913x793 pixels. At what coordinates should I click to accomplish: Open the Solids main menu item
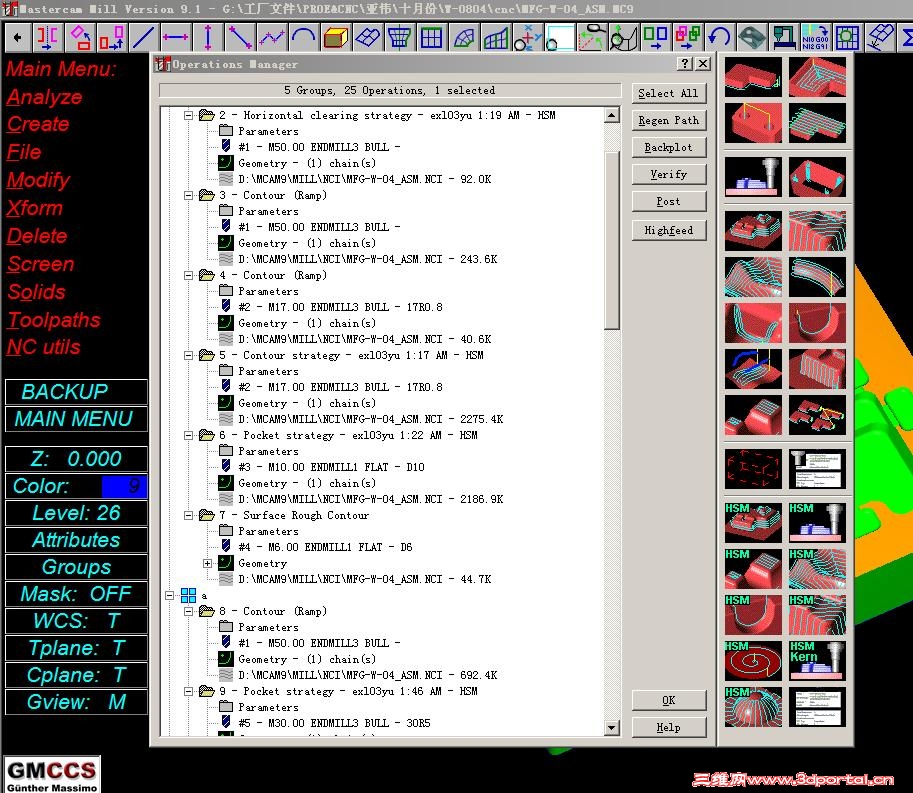tap(36, 292)
